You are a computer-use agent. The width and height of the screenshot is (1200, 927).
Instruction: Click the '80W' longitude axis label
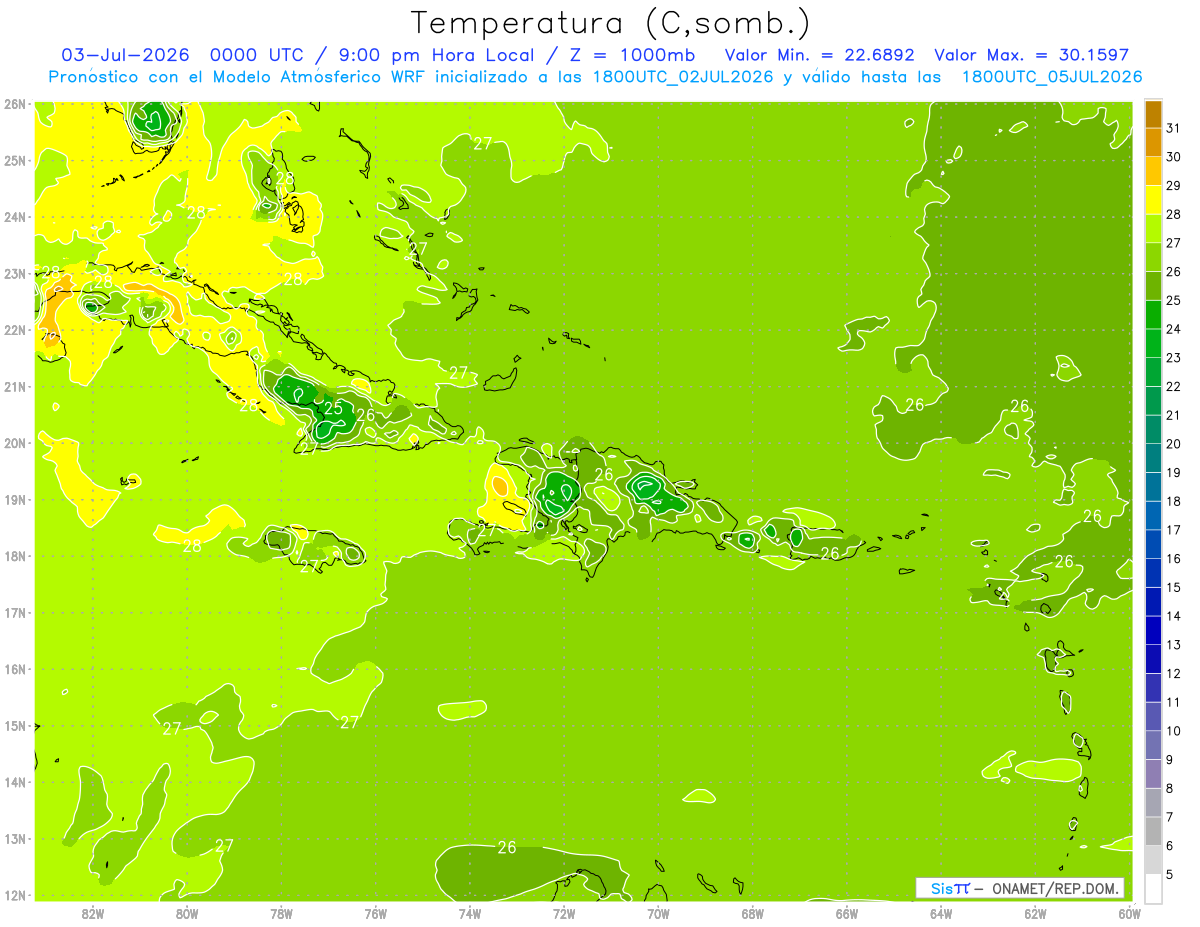coord(187,913)
